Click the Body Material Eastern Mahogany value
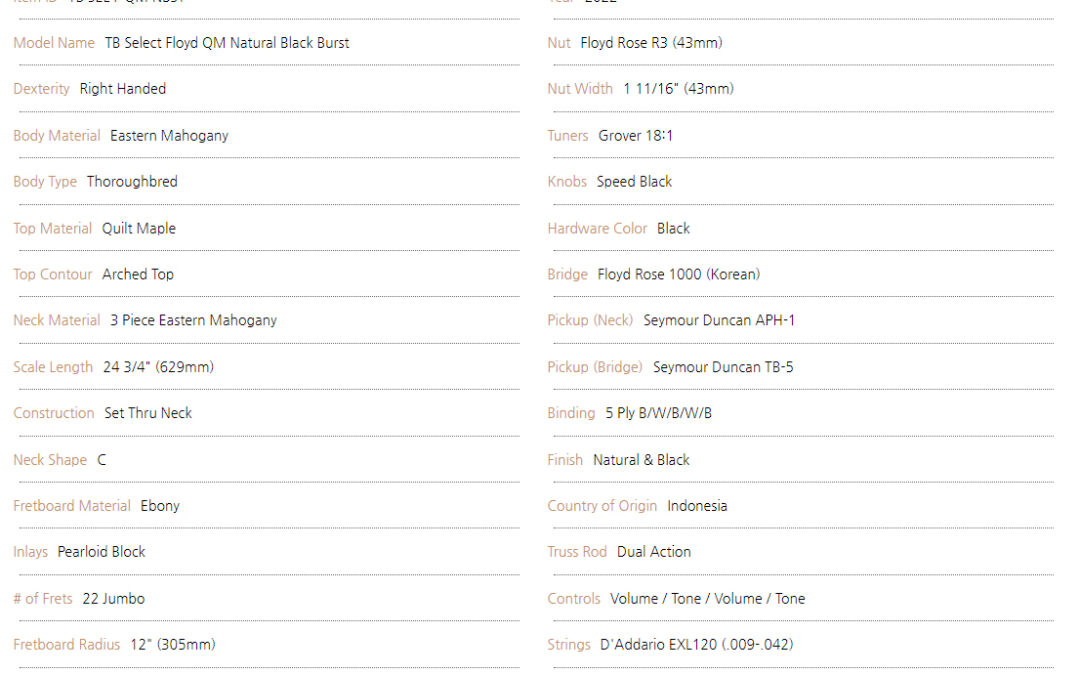The width and height of the screenshot is (1080, 675). [x=169, y=136]
